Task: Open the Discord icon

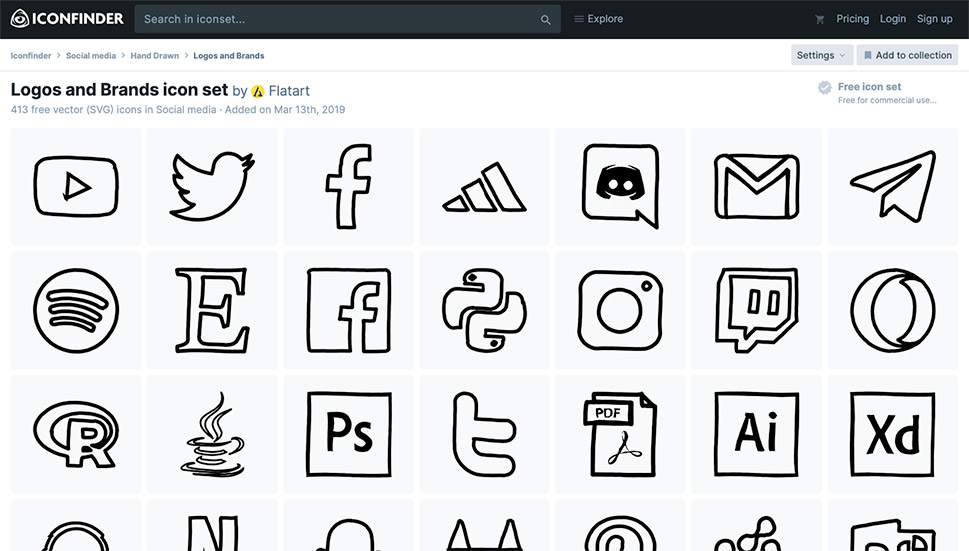Action: (620, 187)
